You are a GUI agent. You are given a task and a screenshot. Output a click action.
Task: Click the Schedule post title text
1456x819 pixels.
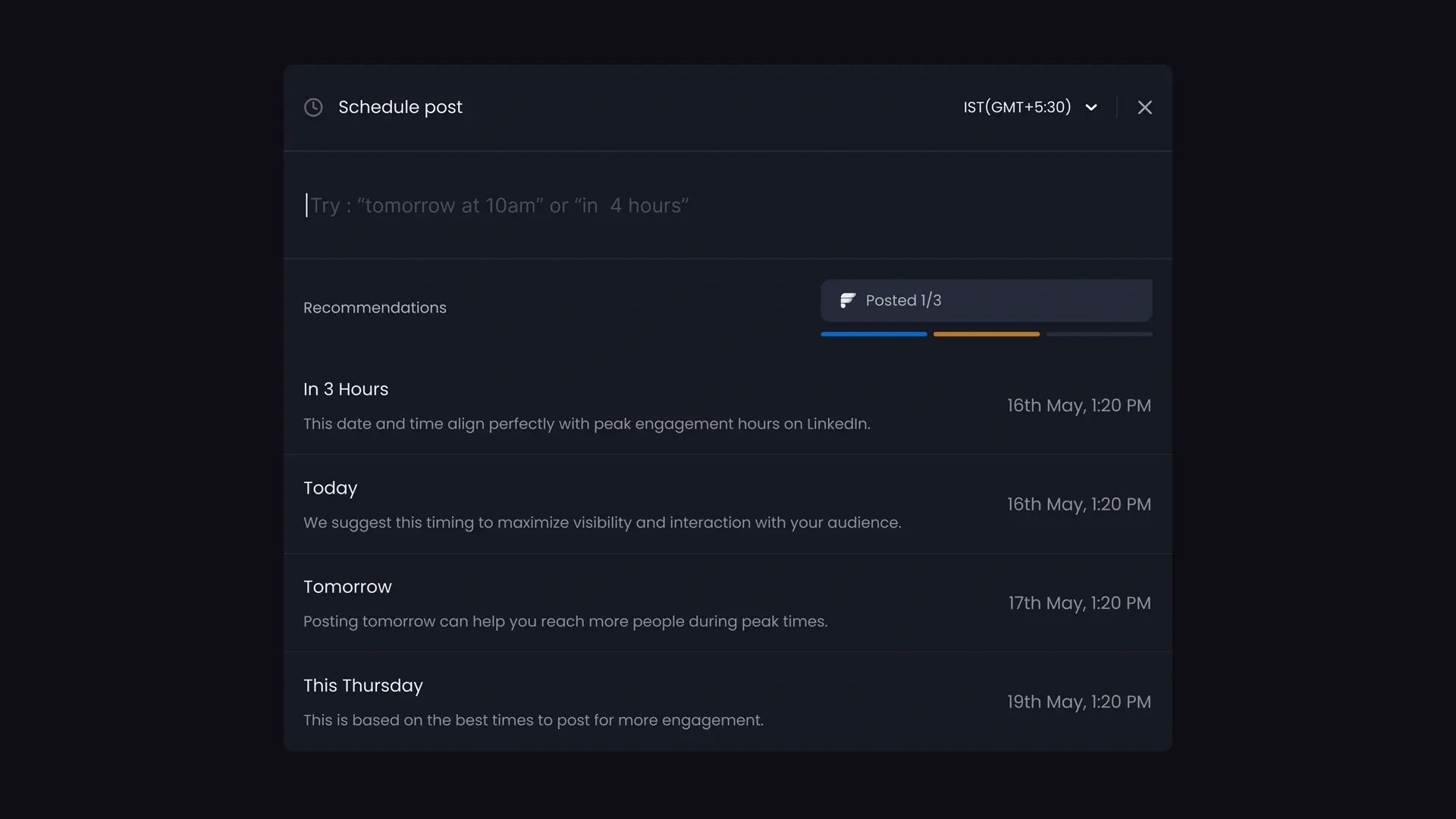click(400, 108)
